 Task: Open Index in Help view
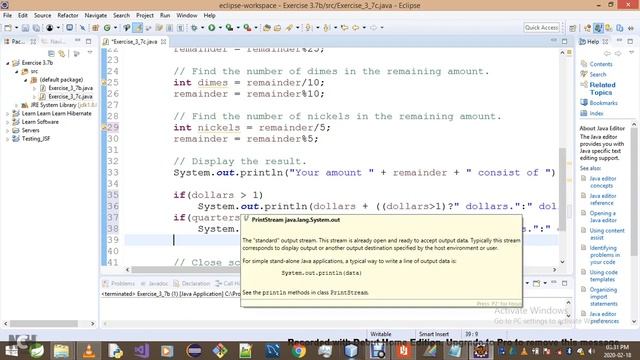[596, 113]
